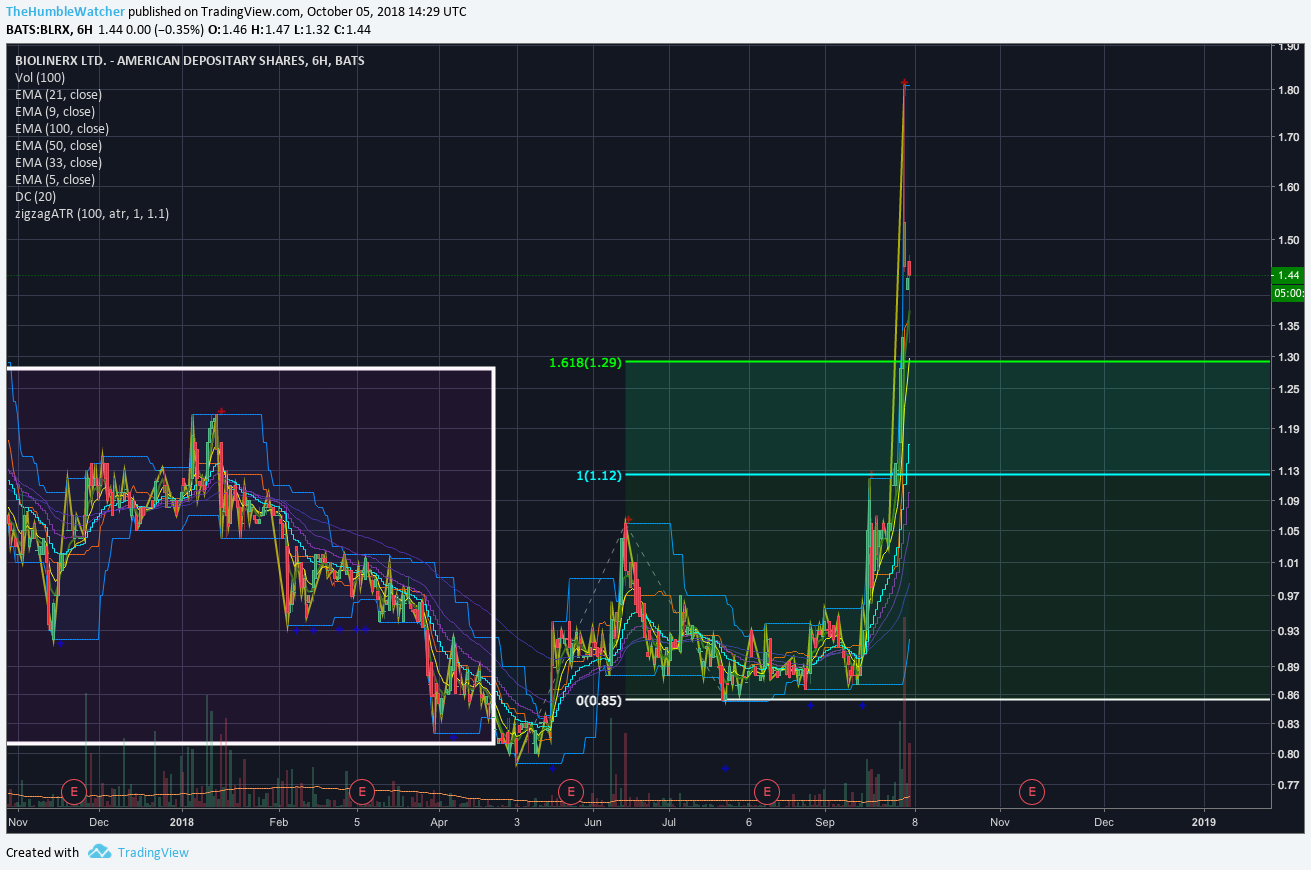Click the BATS:BLRX, 6H symbol header
This screenshot has width=1311, height=870.
coord(49,29)
